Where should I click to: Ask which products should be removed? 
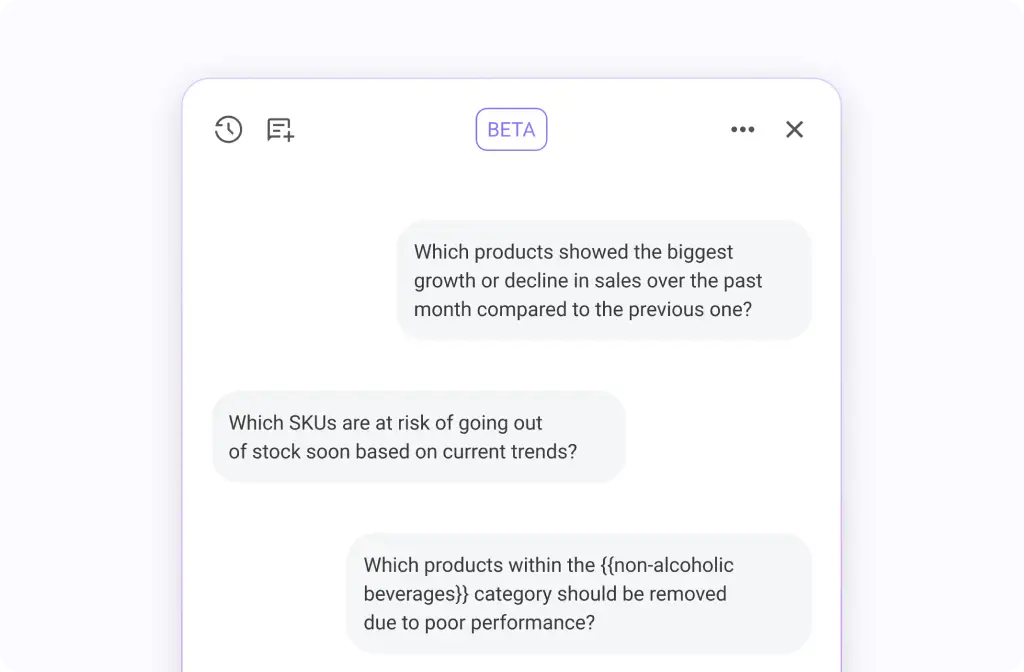click(x=578, y=593)
